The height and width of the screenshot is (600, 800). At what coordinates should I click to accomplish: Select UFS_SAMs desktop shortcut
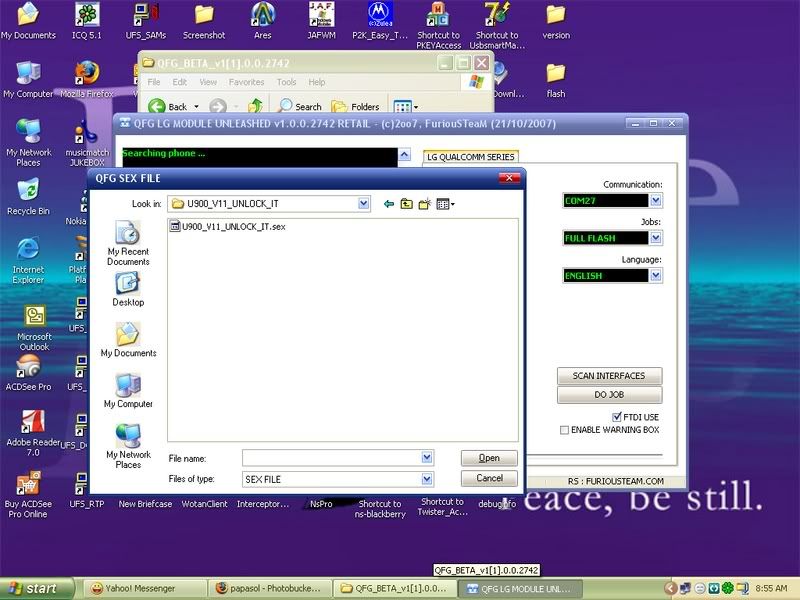tap(146, 21)
